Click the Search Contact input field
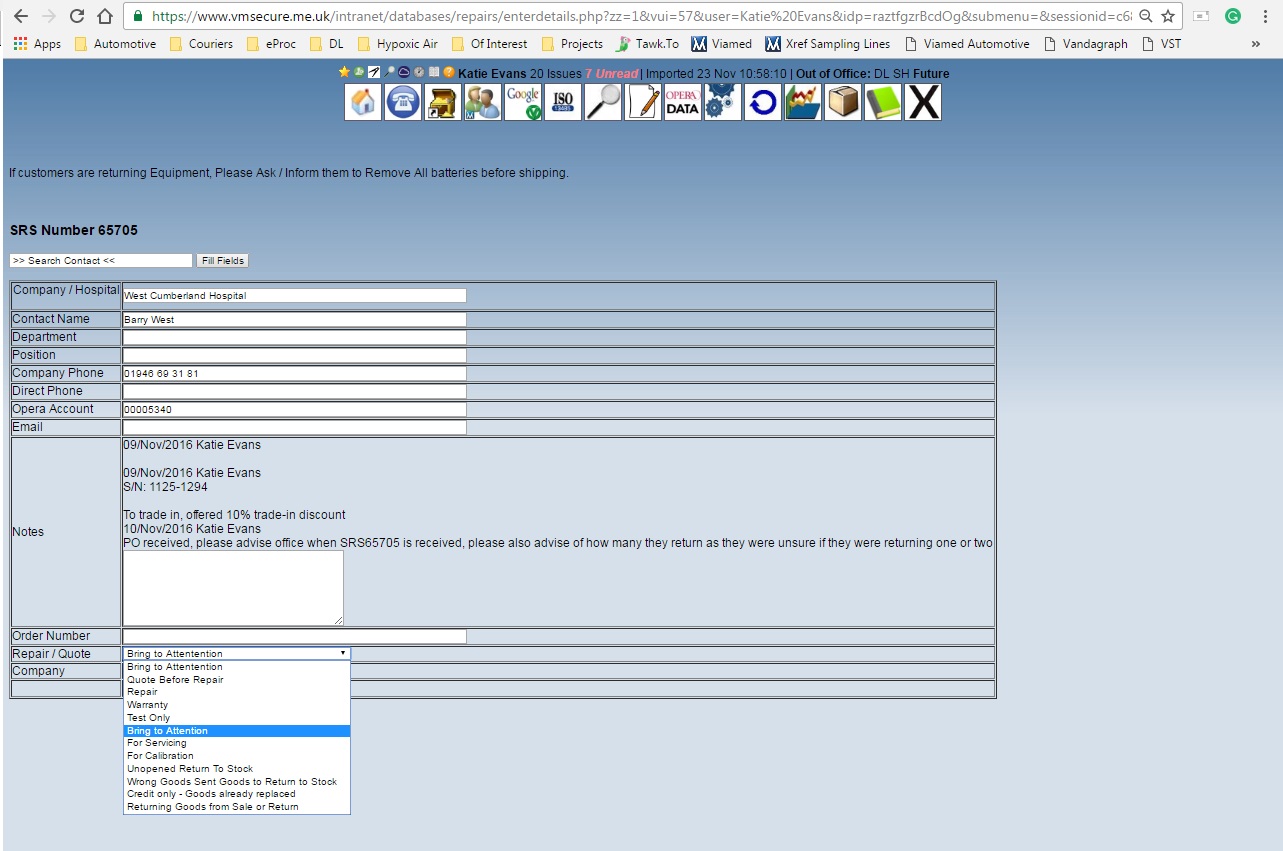This screenshot has width=1283, height=851. tap(101, 261)
